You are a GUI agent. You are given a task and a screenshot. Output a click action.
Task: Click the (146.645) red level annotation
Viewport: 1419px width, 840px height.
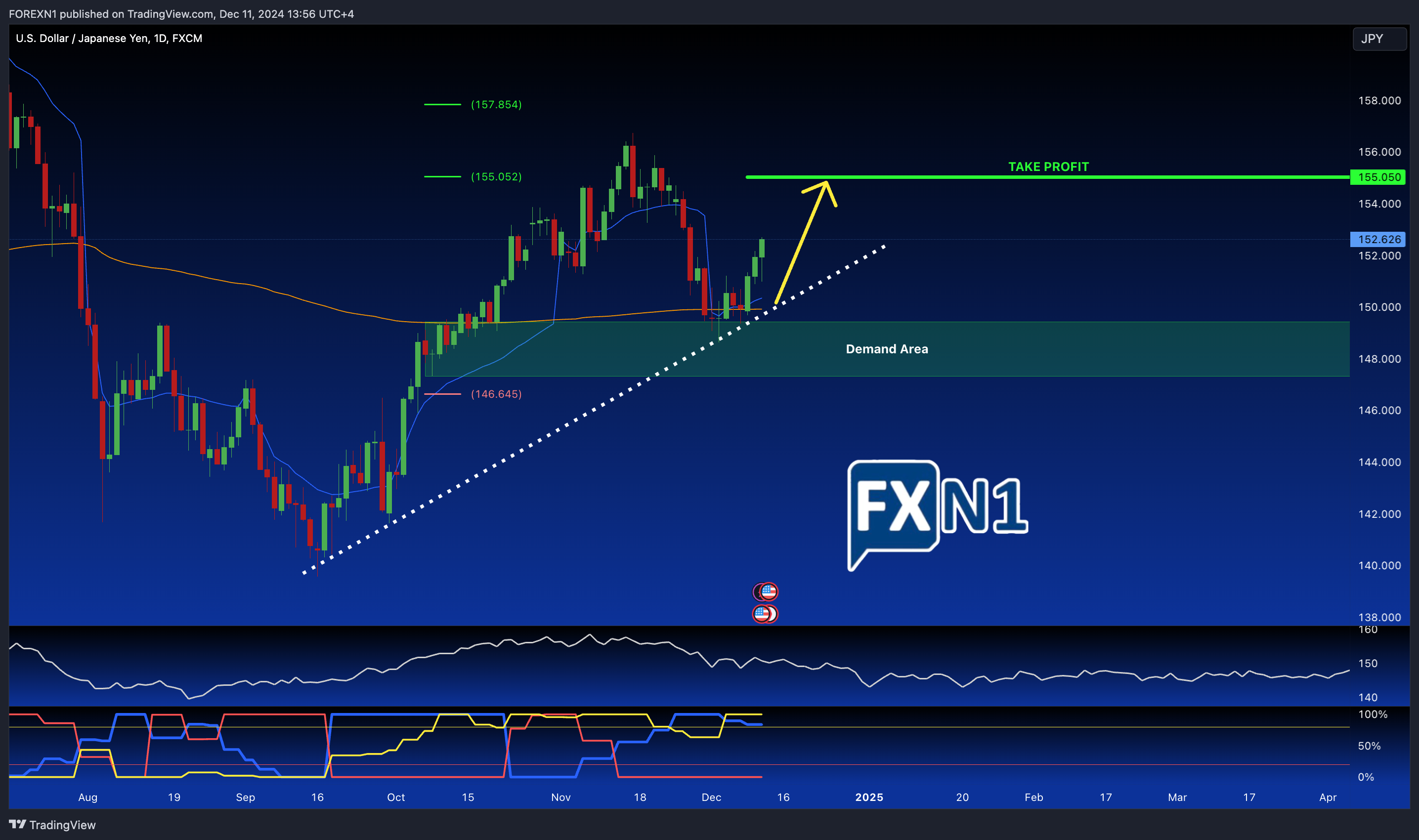(x=496, y=394)
